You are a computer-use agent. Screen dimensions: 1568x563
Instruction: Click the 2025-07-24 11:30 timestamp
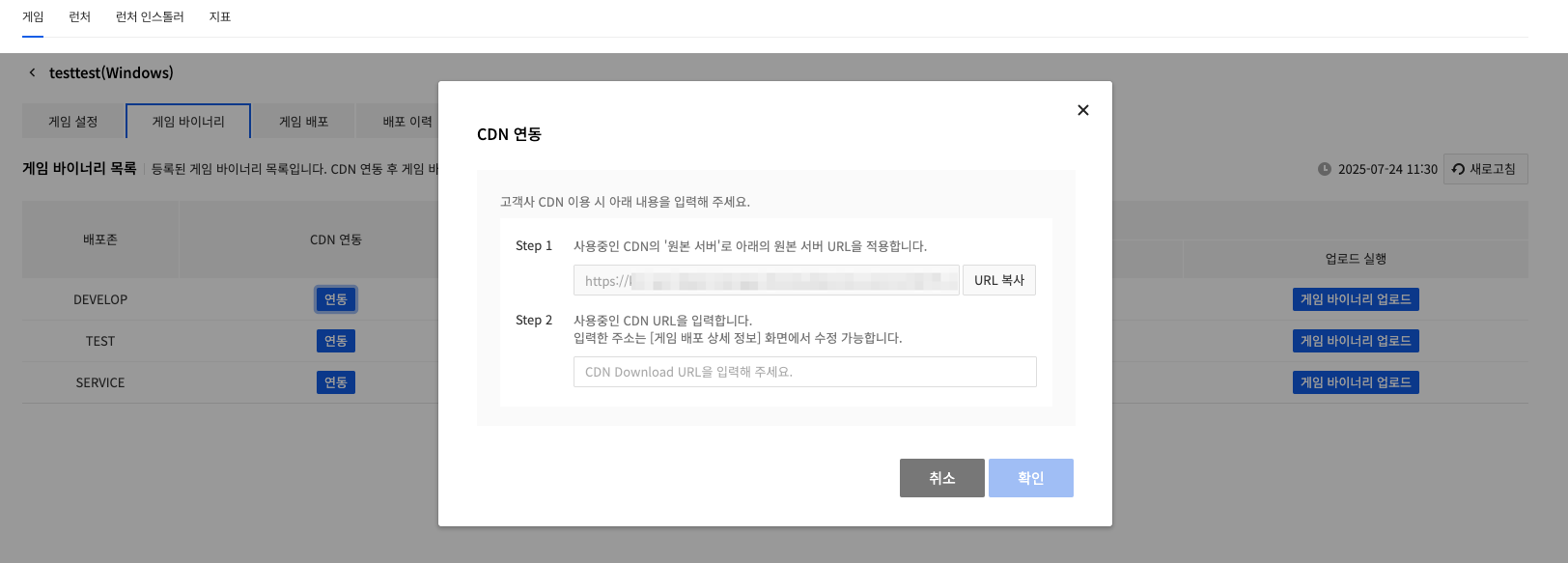pos(1387,169)
